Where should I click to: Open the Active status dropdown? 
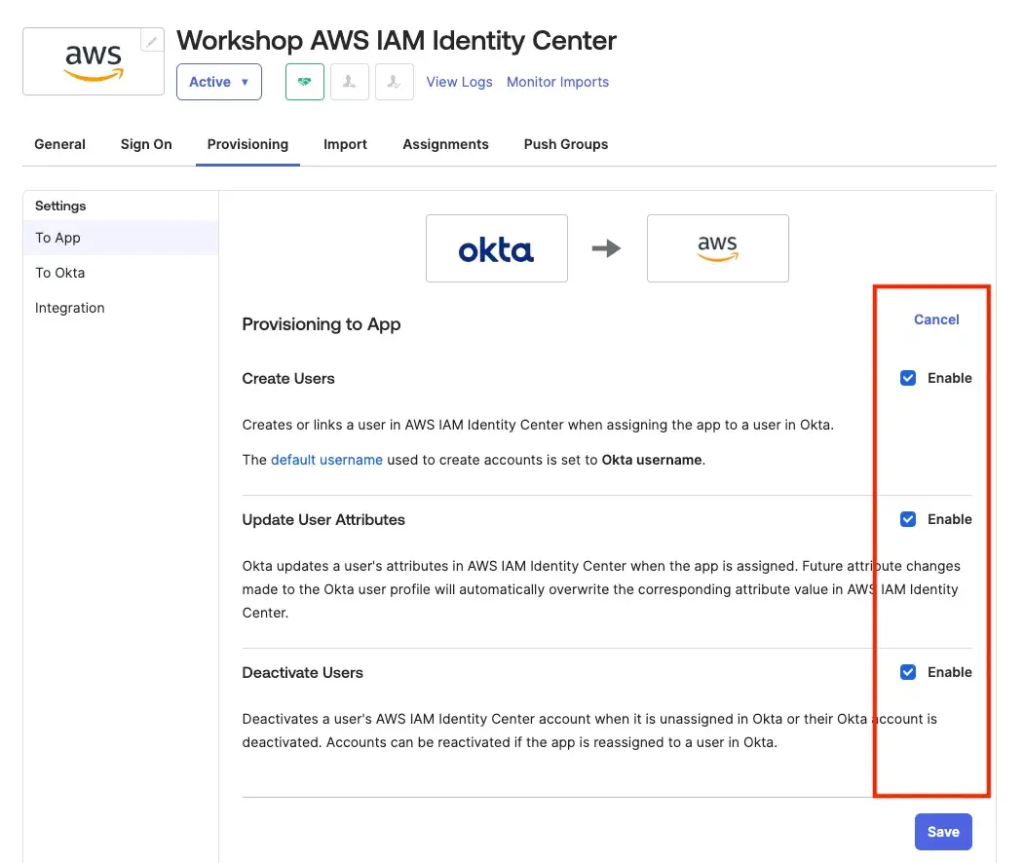218,81
